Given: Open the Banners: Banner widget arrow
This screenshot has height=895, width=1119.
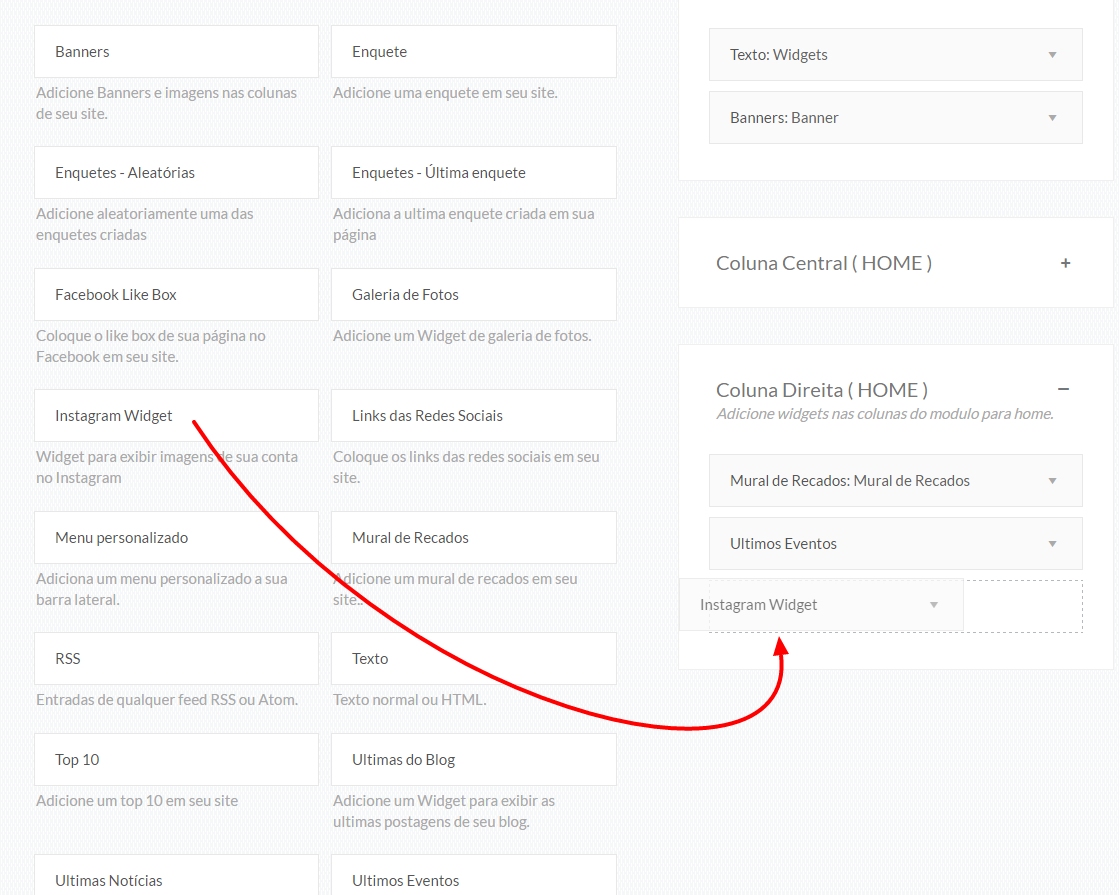Looking at the screenshot, I should coord(1052,118).
